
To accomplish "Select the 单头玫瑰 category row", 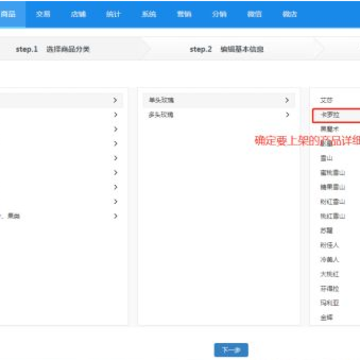I will 219,100.
